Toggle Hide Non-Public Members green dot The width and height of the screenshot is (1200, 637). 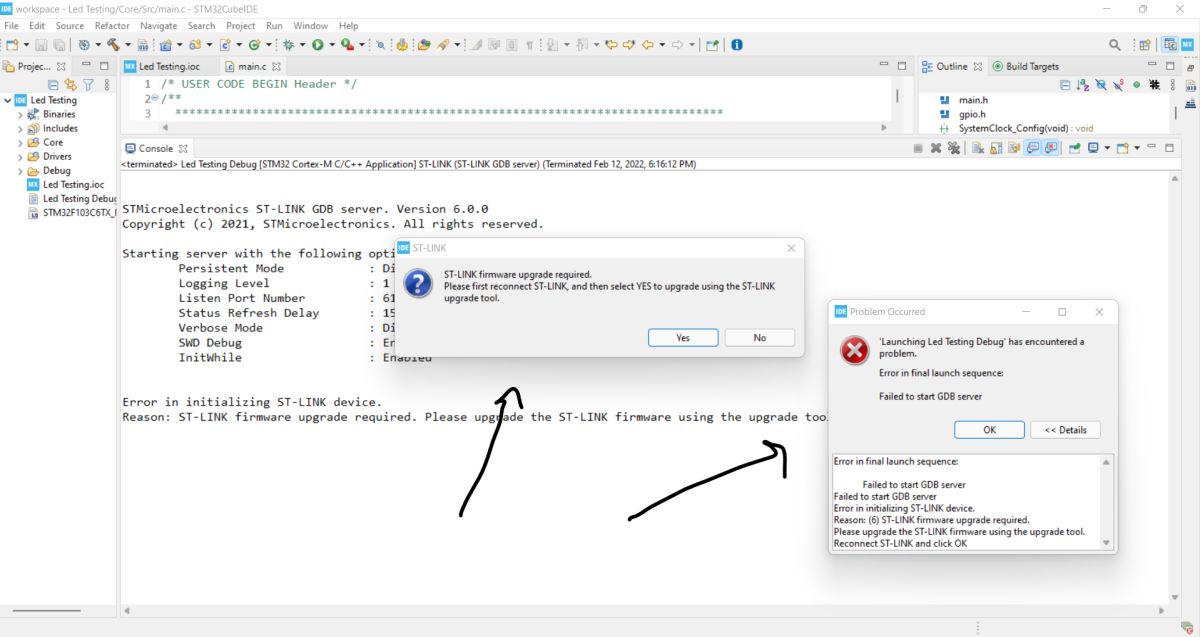[x=1136, y=85]
